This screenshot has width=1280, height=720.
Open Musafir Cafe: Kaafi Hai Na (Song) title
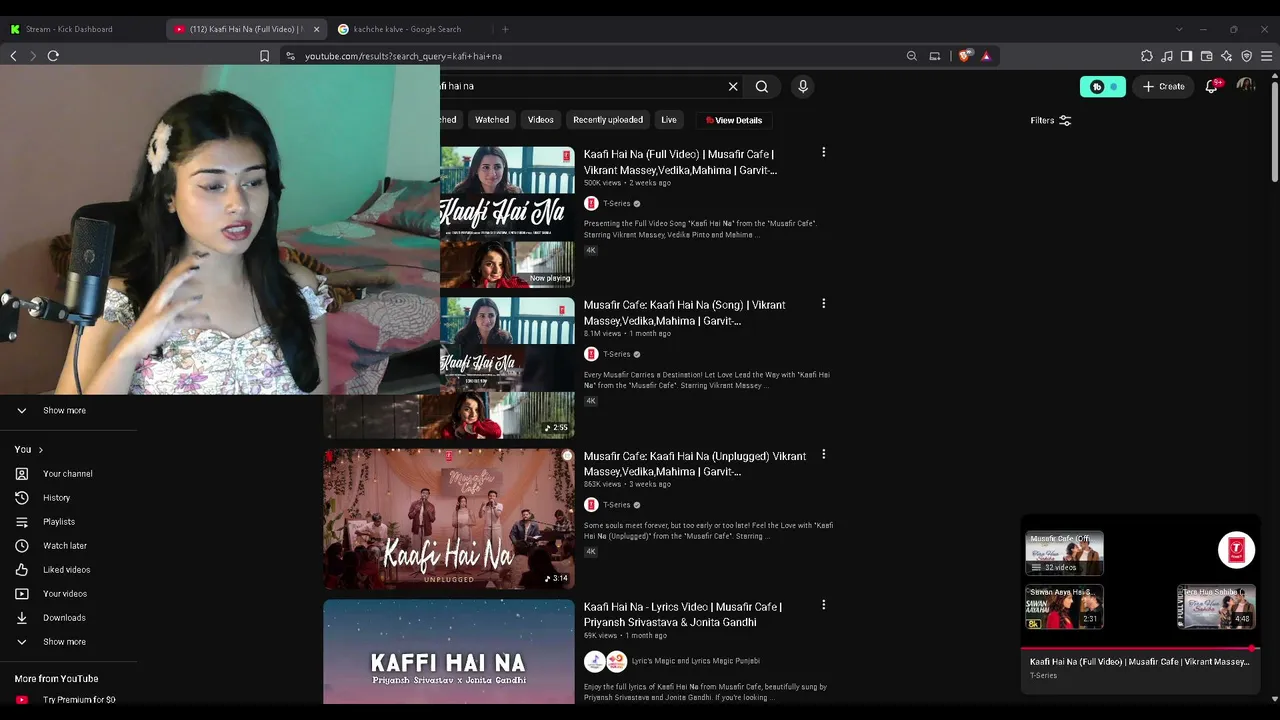pos(685,313)
